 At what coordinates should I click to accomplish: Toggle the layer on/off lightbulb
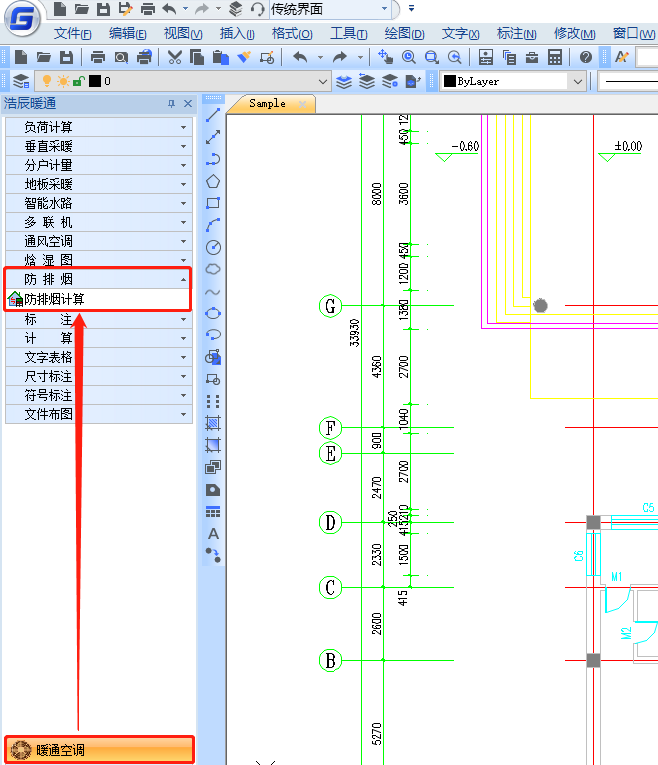pyautogui.click(x=47, y=81)
